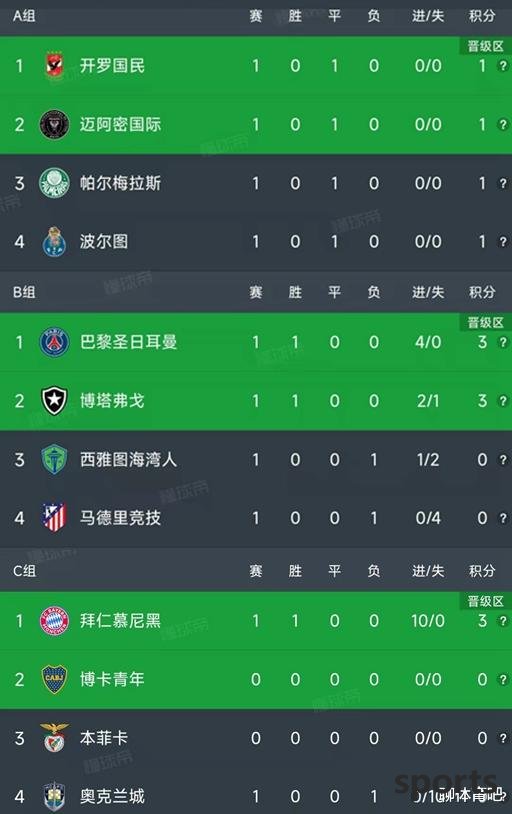Select the Seattle Sounders (西雅图海湾人) badge
The height and width of the screenshot is (814, 512).
(54, 459)
